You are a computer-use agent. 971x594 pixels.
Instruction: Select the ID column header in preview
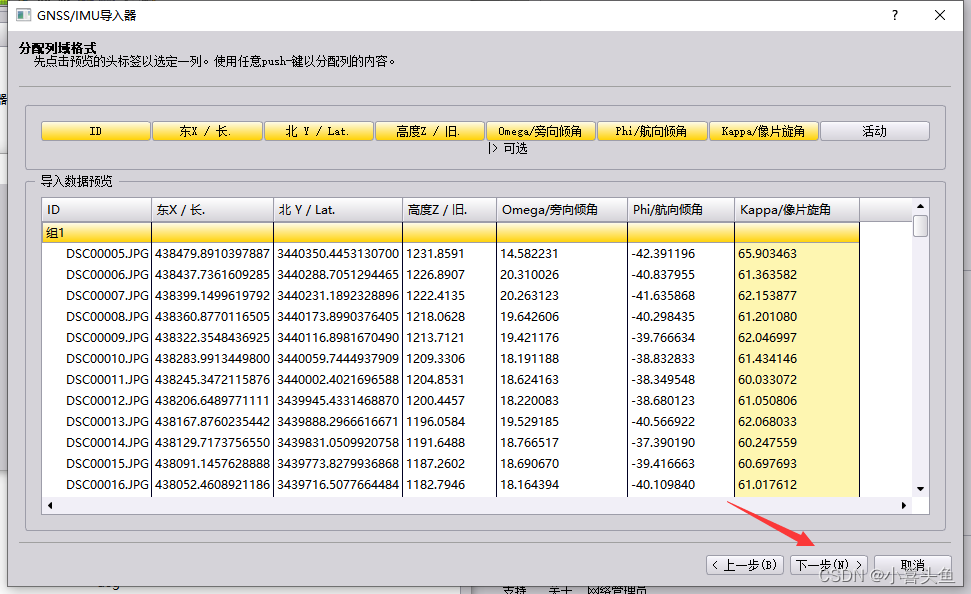tap(95, 209)
